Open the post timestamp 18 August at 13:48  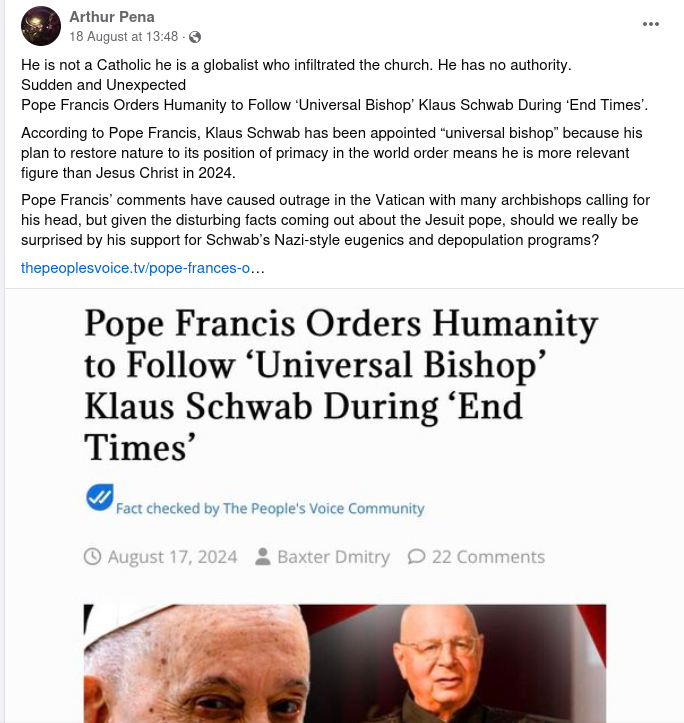click(124, 36)
